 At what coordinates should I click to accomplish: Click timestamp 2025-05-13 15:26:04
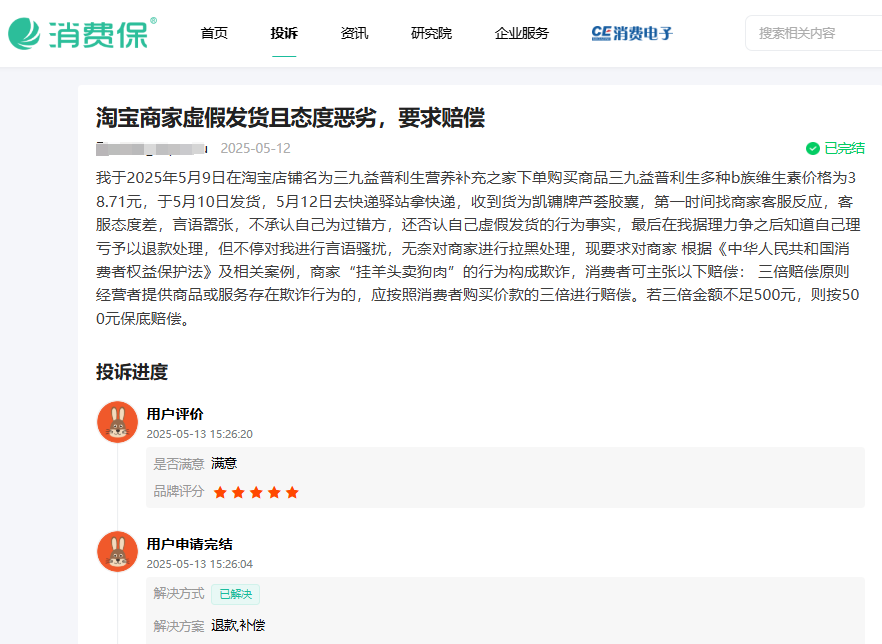coord(200,564)
